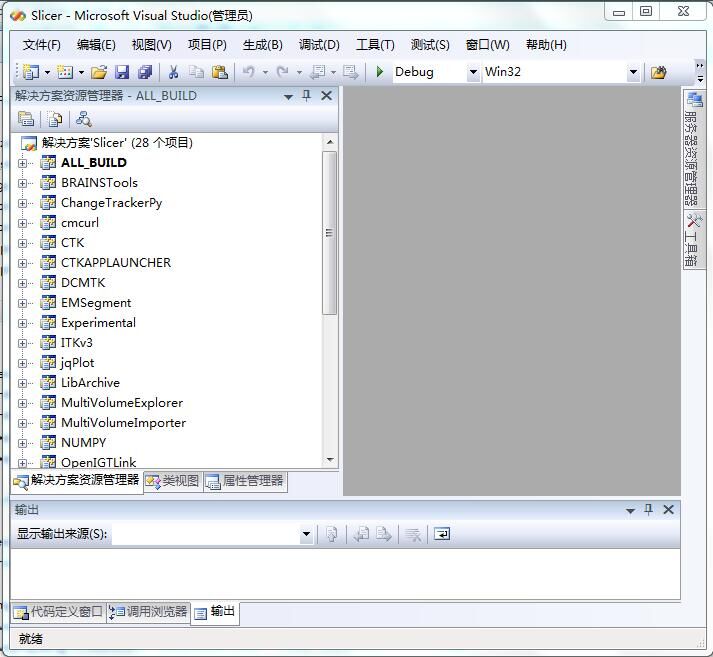Select the MultiVolumeExplorer project
The image size is (713, 657).
(122, 403)
